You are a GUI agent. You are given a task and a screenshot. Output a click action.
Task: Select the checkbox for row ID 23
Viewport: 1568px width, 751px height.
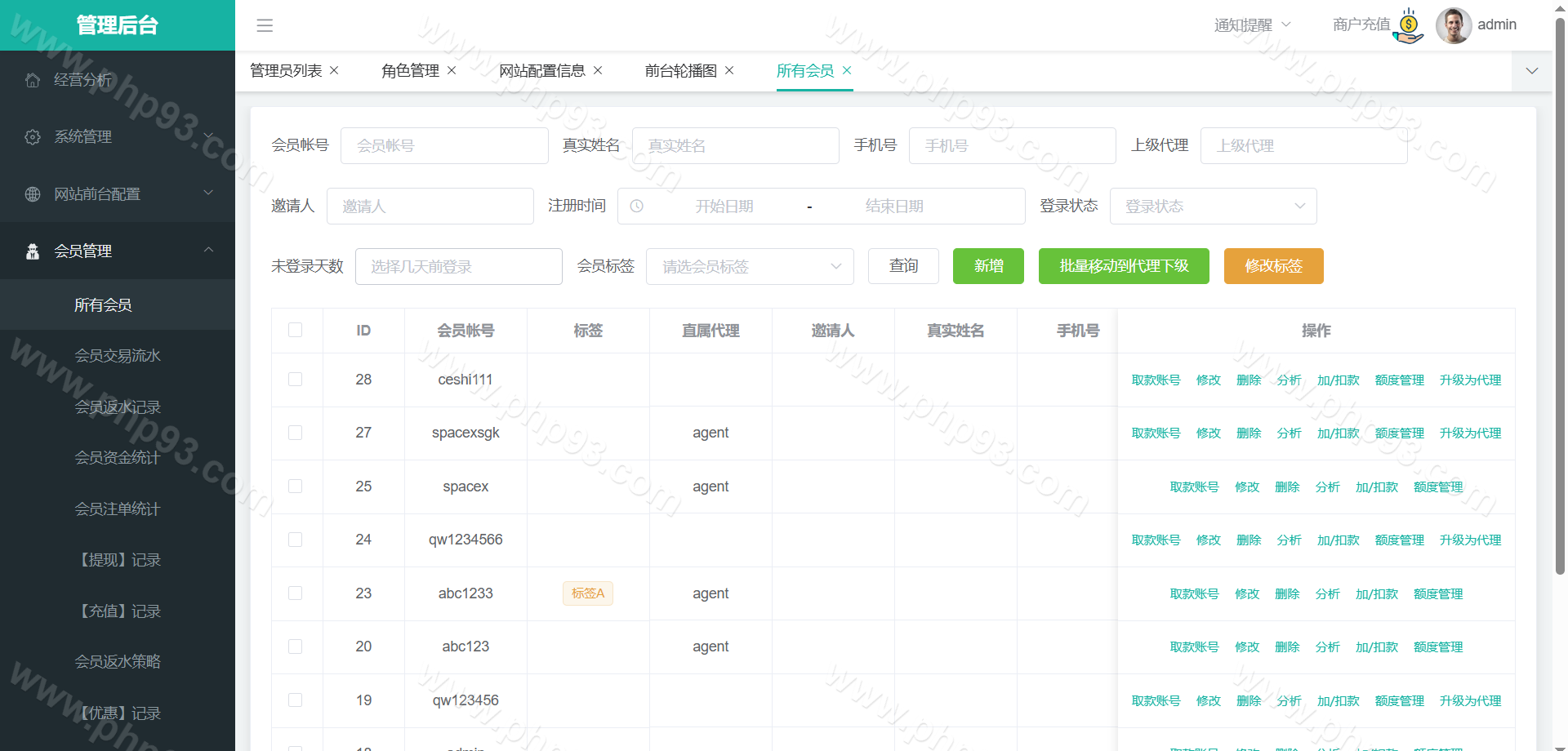[x=296, y=593]
